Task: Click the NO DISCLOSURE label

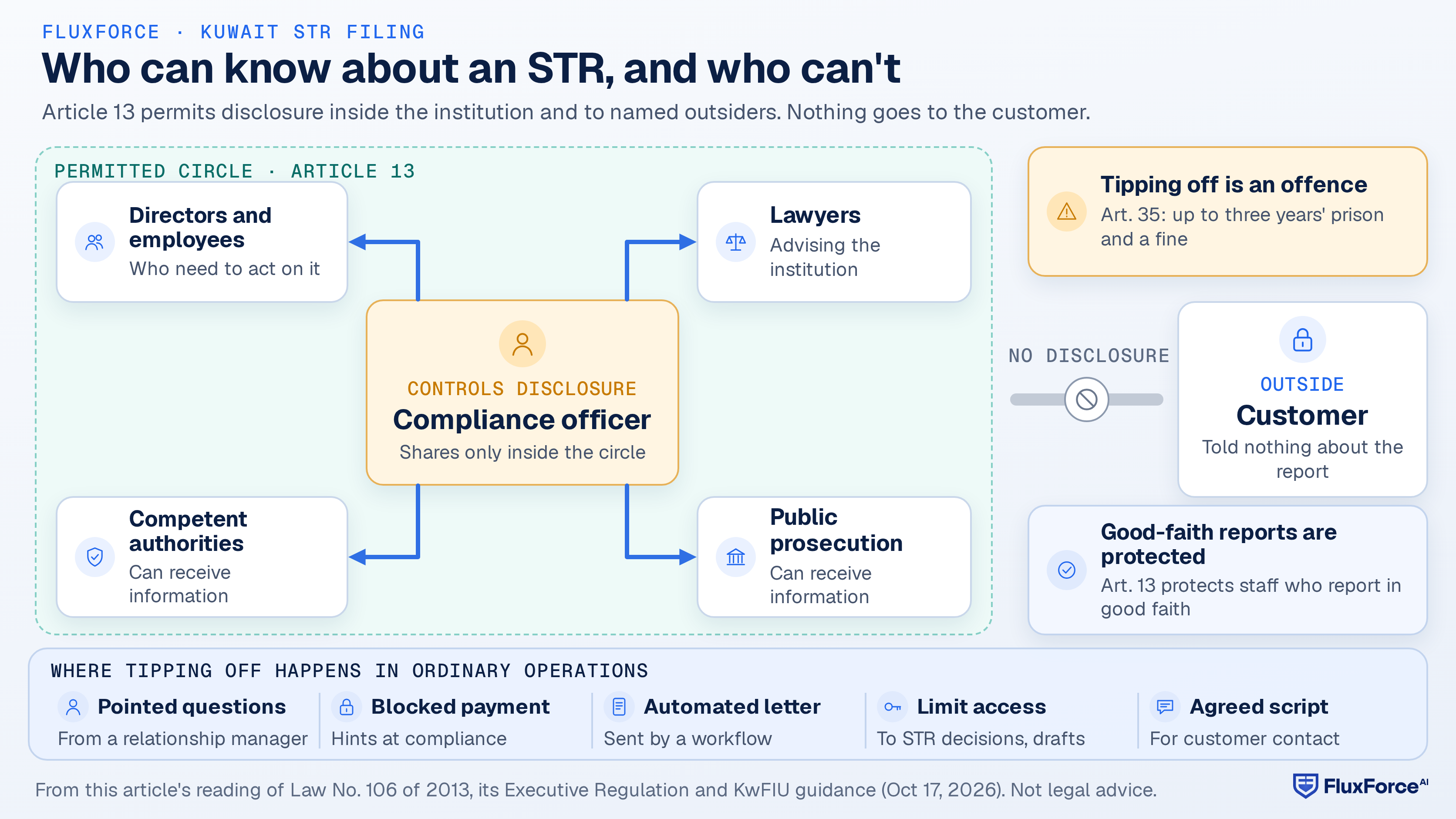Action: click(1089, 355)
